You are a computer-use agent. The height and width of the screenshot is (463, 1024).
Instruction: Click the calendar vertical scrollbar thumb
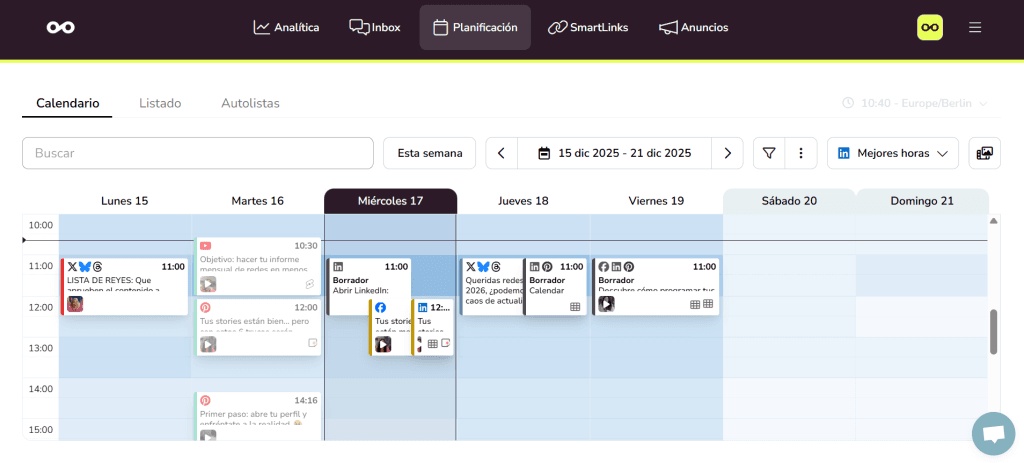[x=993, y=331]
